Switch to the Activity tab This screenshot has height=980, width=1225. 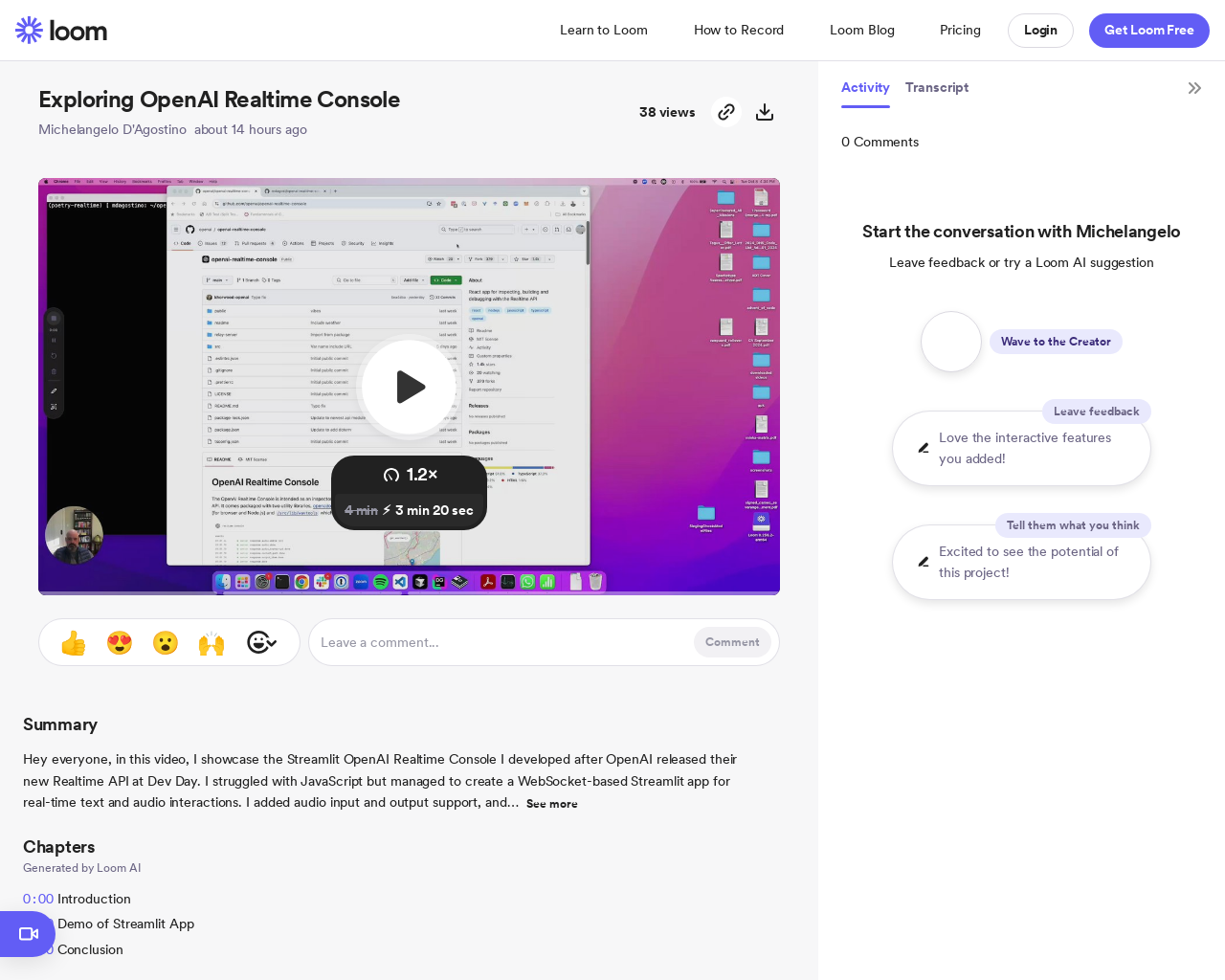tap(865, 88)
